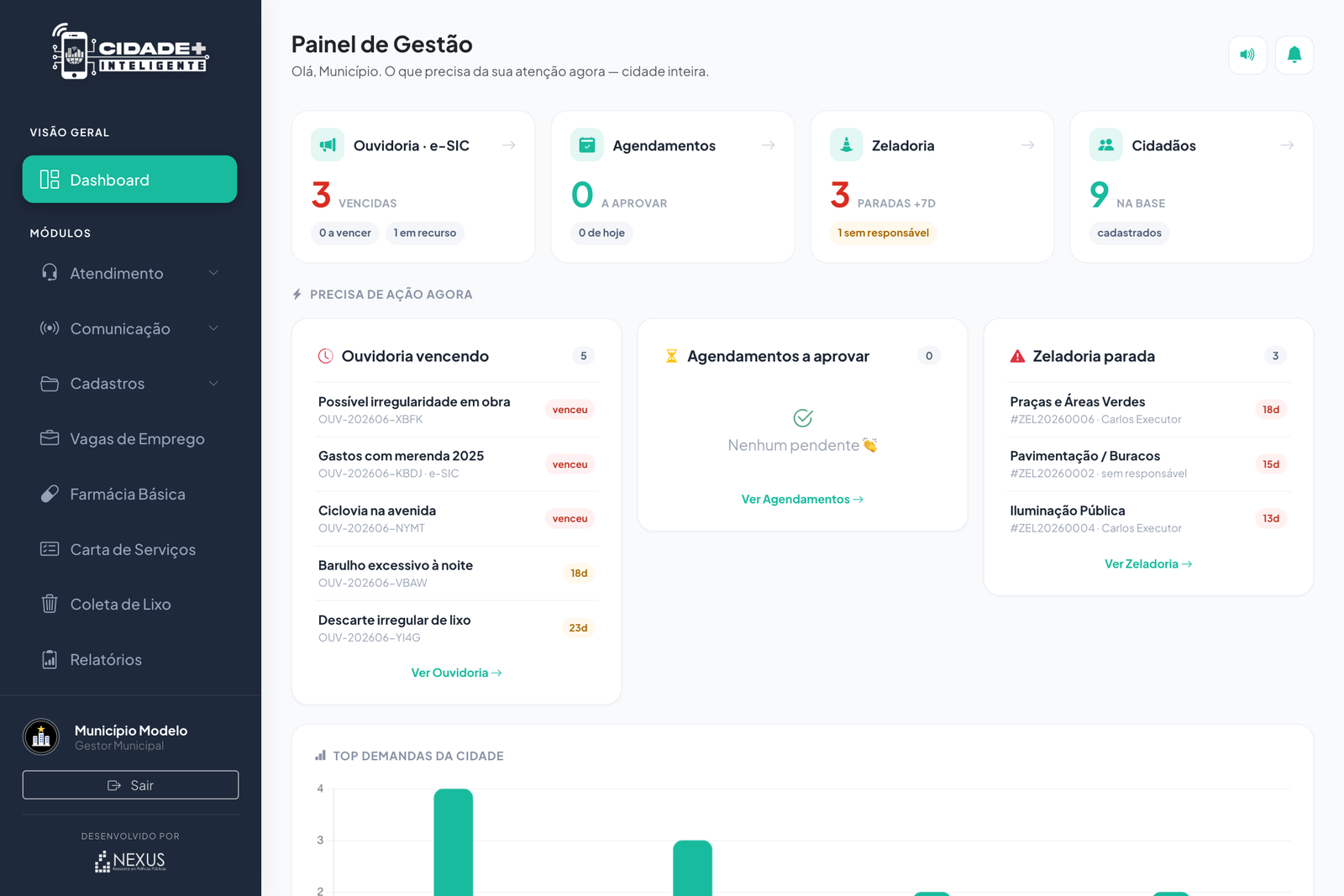Open Carta de Serviços module
The height and width of the screenshot is (896, 1344).
(x=129, y=549)
